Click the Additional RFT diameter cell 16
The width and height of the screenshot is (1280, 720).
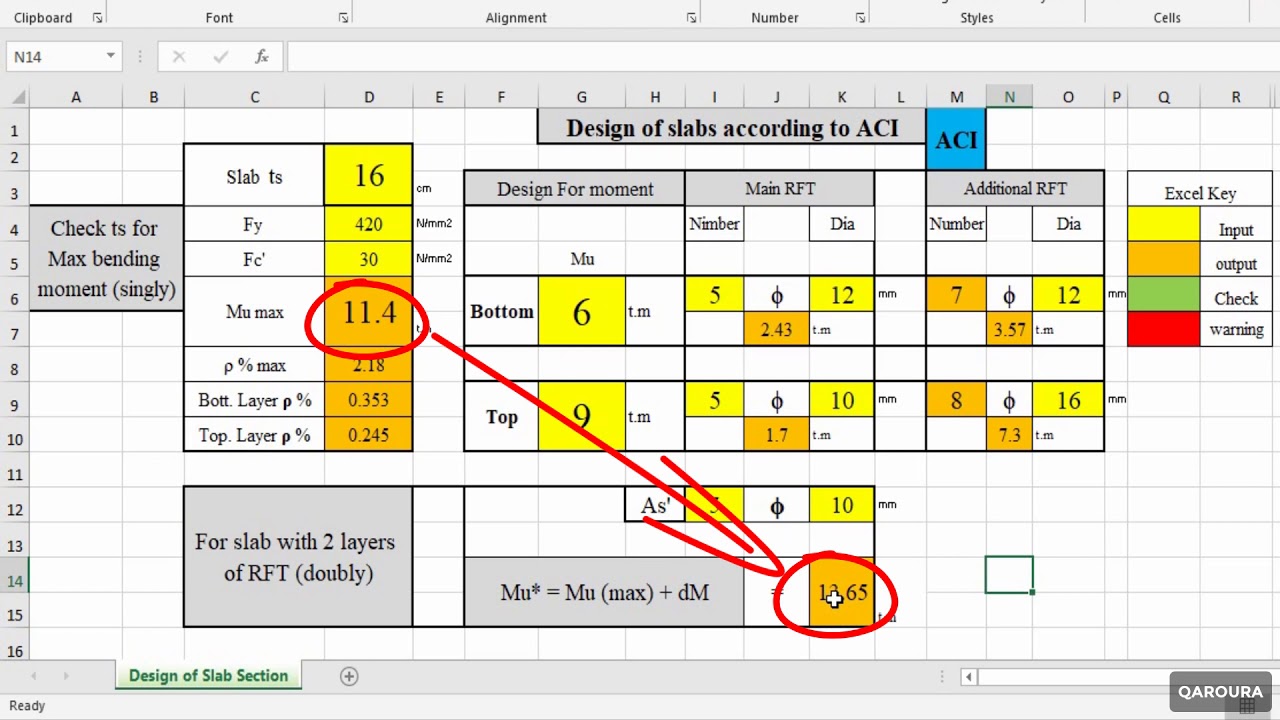click(x=1068, y=400)
